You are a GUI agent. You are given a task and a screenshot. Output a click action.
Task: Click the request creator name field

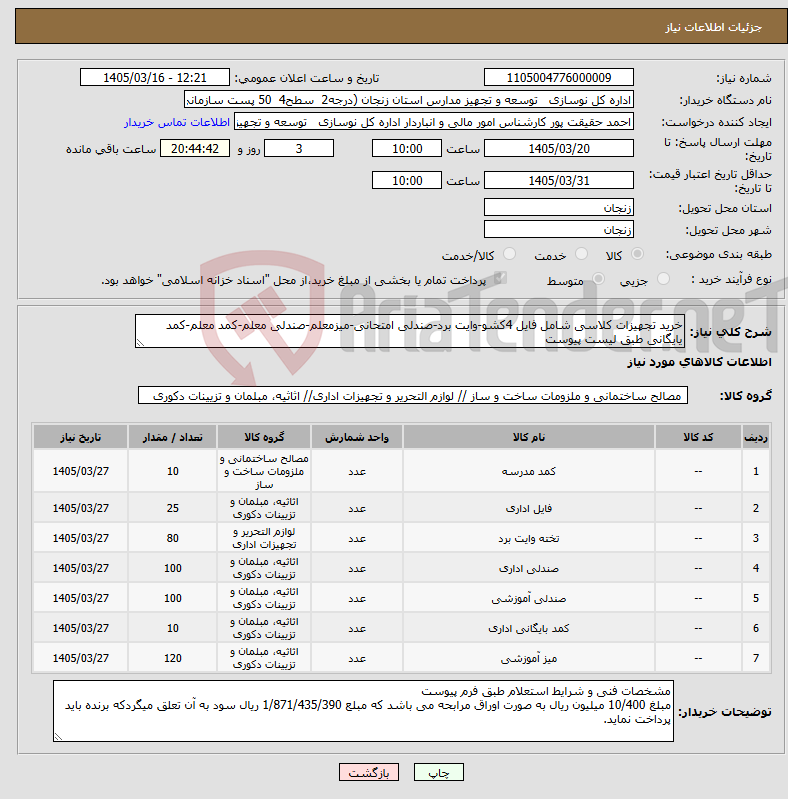434,122
